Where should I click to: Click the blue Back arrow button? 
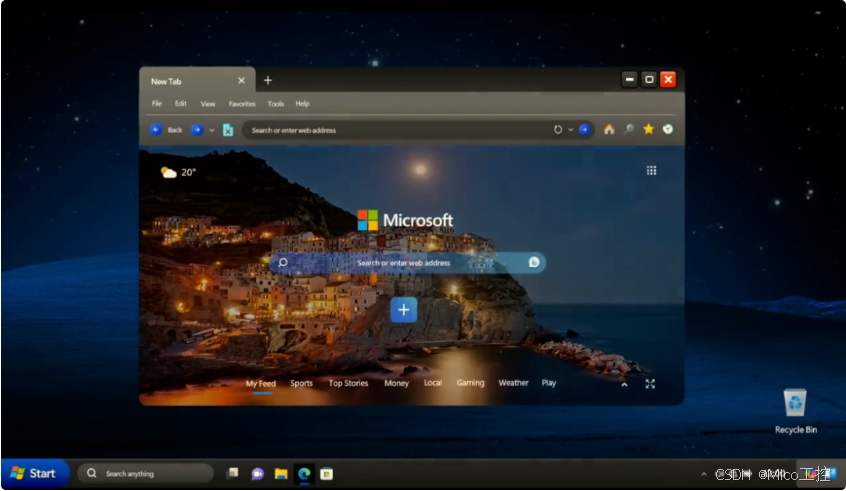tap(156, 130)
